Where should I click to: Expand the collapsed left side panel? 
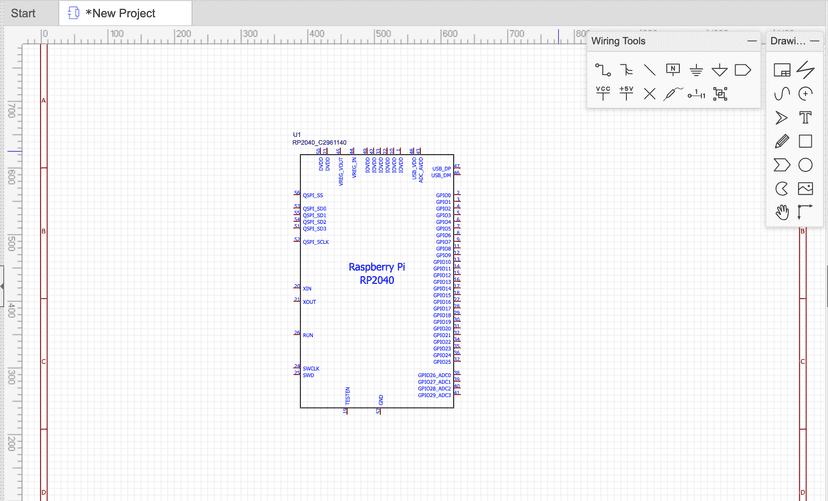3,287
